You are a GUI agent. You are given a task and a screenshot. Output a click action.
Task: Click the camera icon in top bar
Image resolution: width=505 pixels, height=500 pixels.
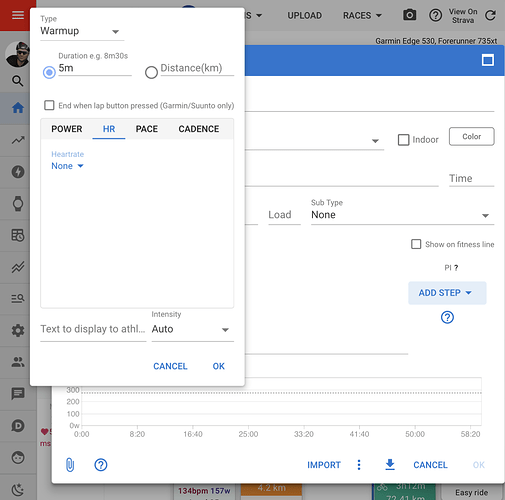tap(409, 15)
